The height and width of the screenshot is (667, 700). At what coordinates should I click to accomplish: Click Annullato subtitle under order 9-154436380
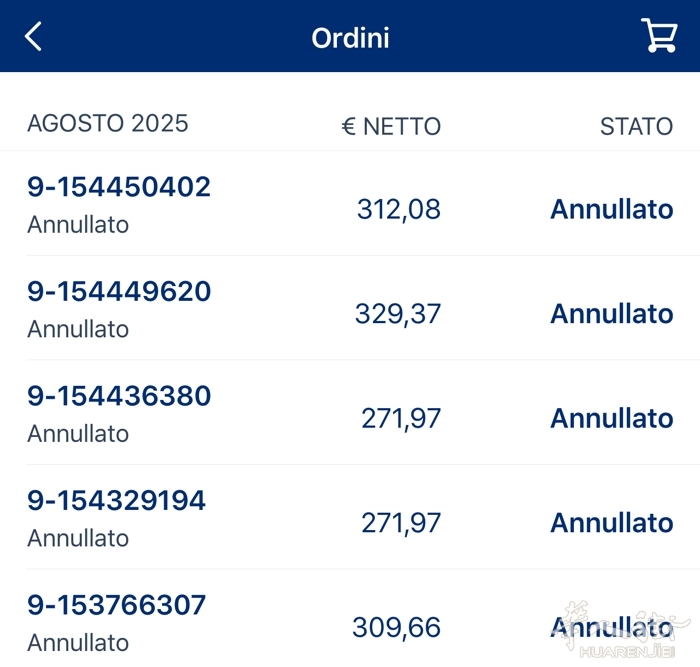(x=78, y=434)
